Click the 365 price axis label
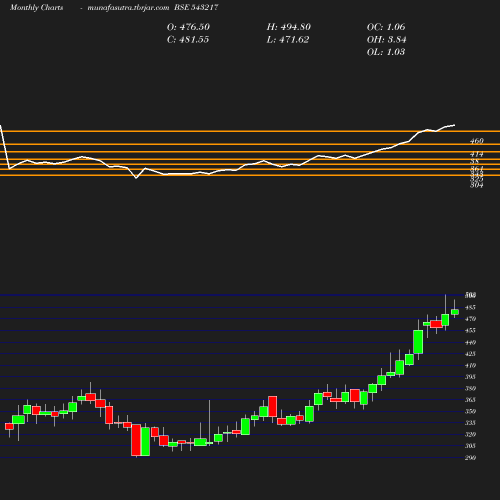 [470, 400]
